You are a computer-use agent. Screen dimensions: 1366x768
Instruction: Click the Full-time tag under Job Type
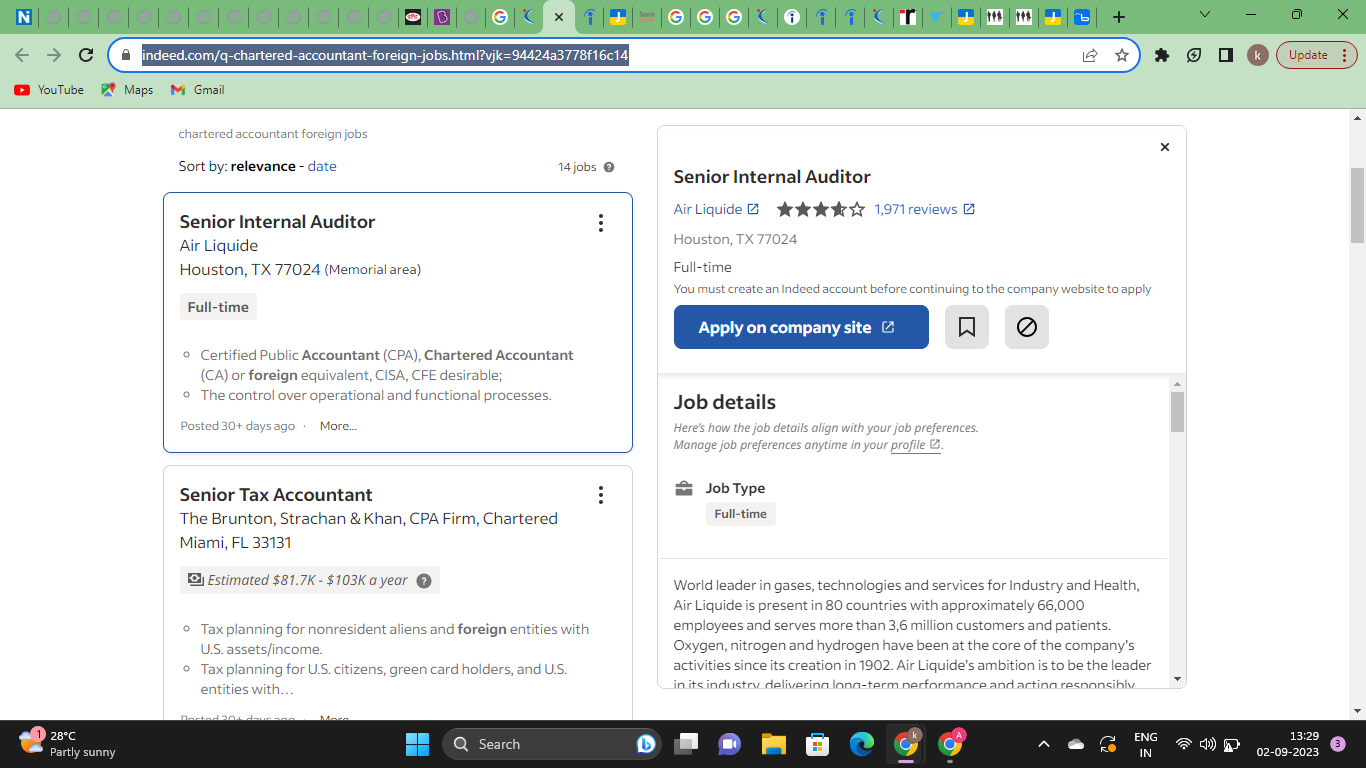pos(741,514)
